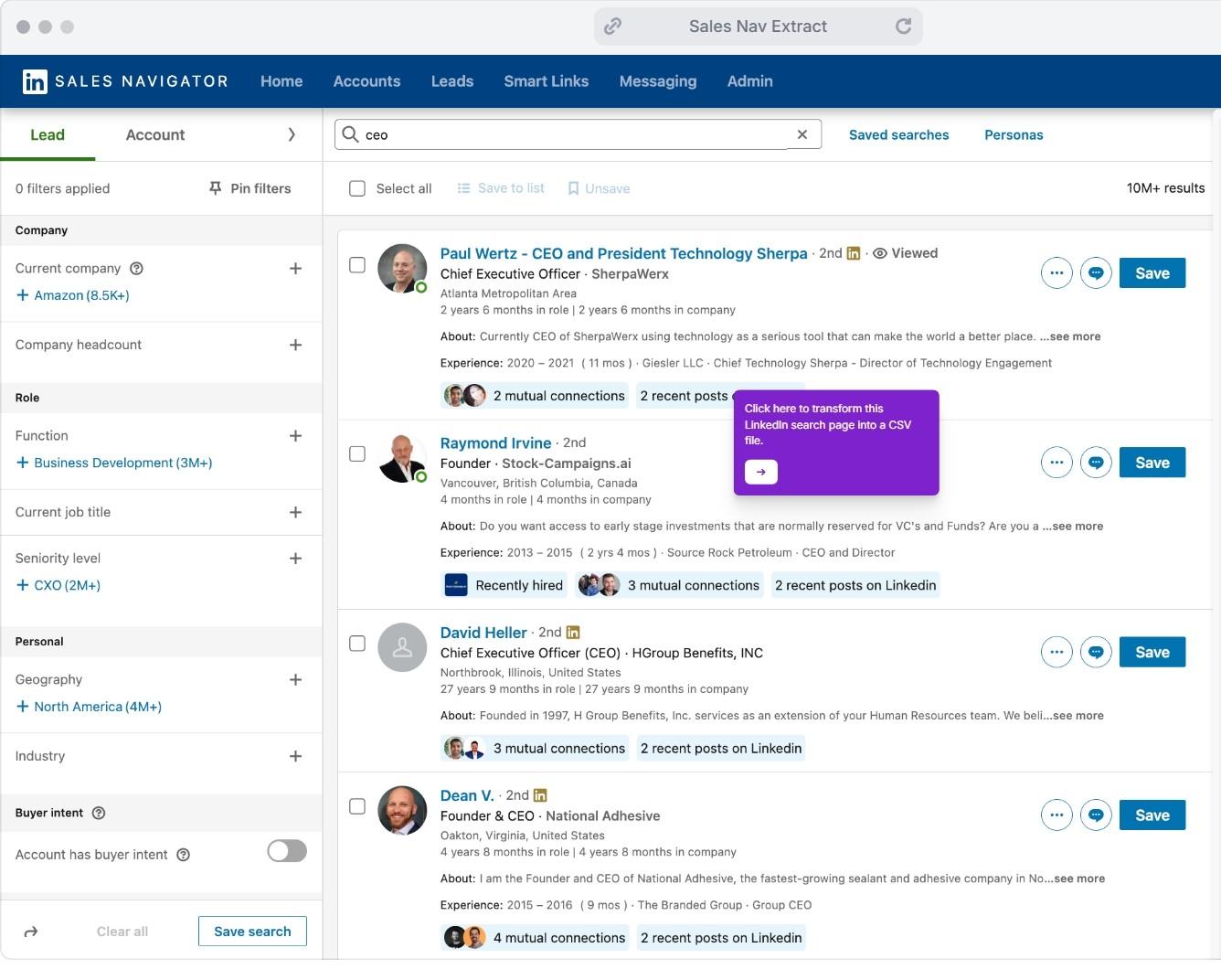Viewport: 1221px width, 980px height.
Task: Open Saved searches link
Action: point(899,134)
